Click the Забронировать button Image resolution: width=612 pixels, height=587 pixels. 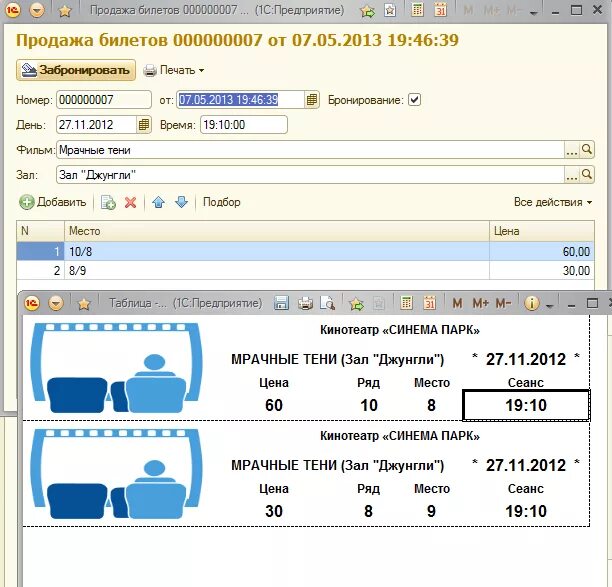(76, 70)
